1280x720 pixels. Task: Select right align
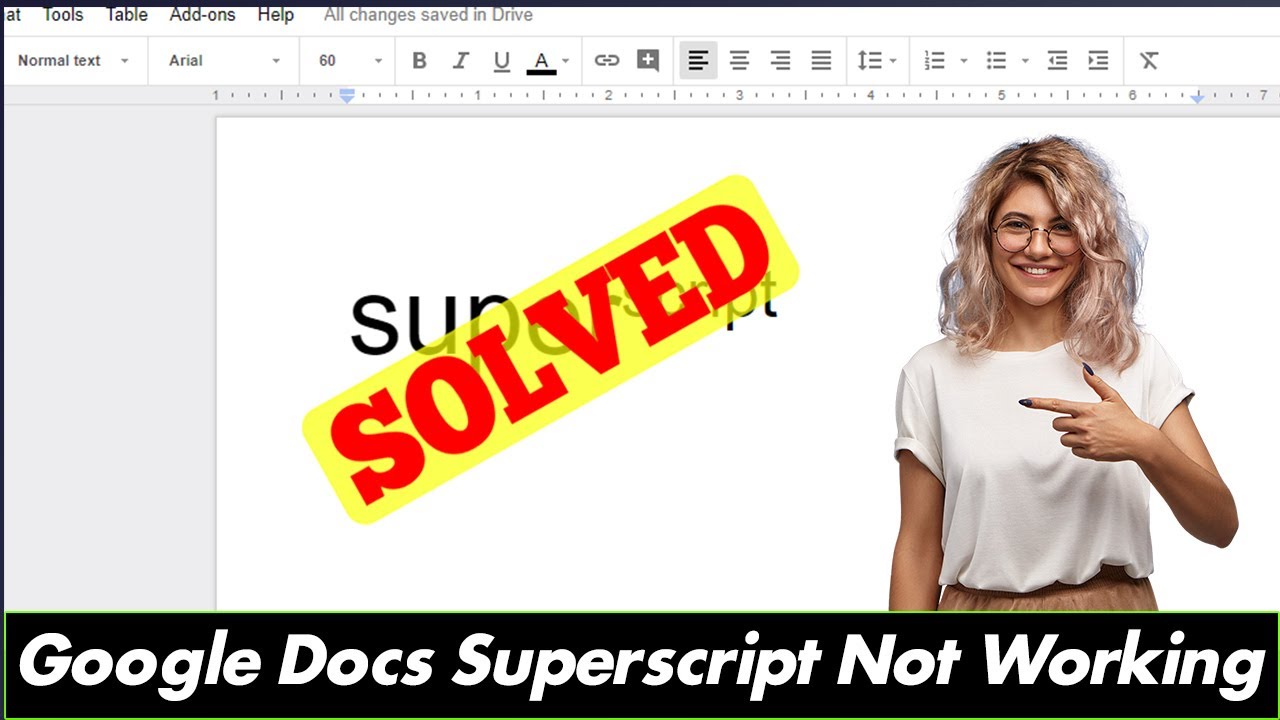(780, 61)
